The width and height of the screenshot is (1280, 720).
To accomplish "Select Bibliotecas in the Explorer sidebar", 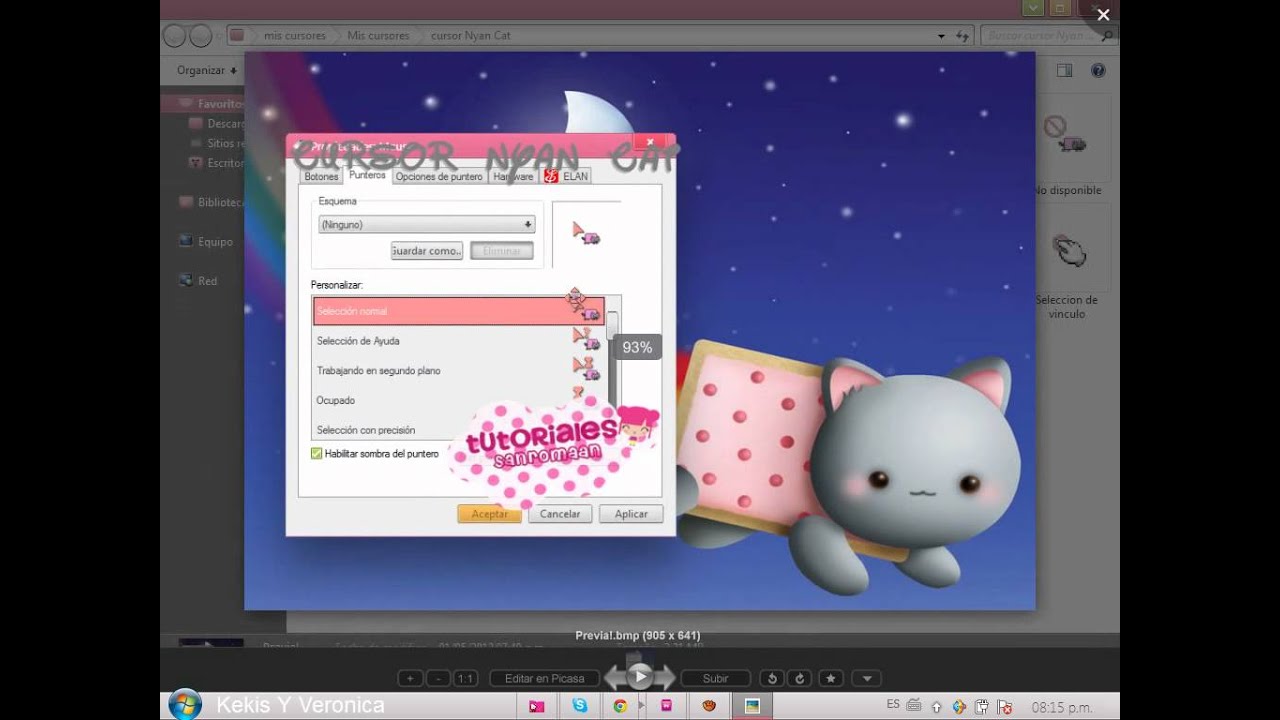I will click(212, 202).
